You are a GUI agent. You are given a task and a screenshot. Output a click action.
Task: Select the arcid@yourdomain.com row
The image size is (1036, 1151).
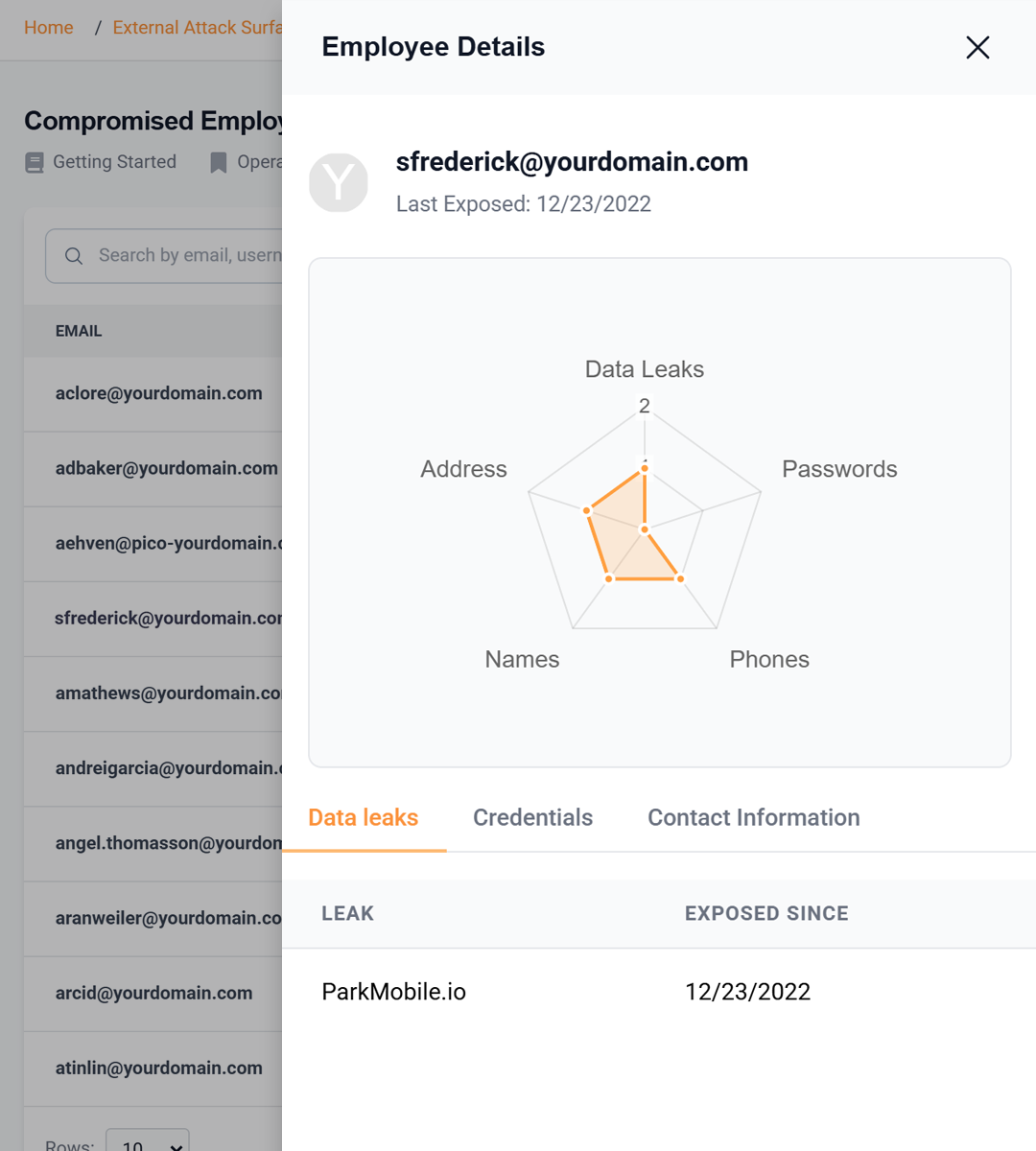153,993
